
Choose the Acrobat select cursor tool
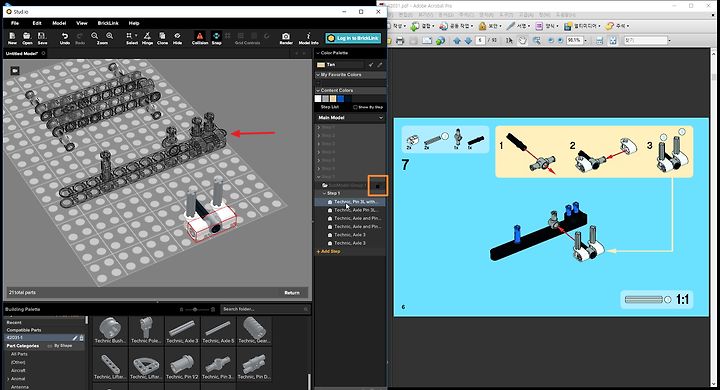pyautogui.click(x=509, y=40)
